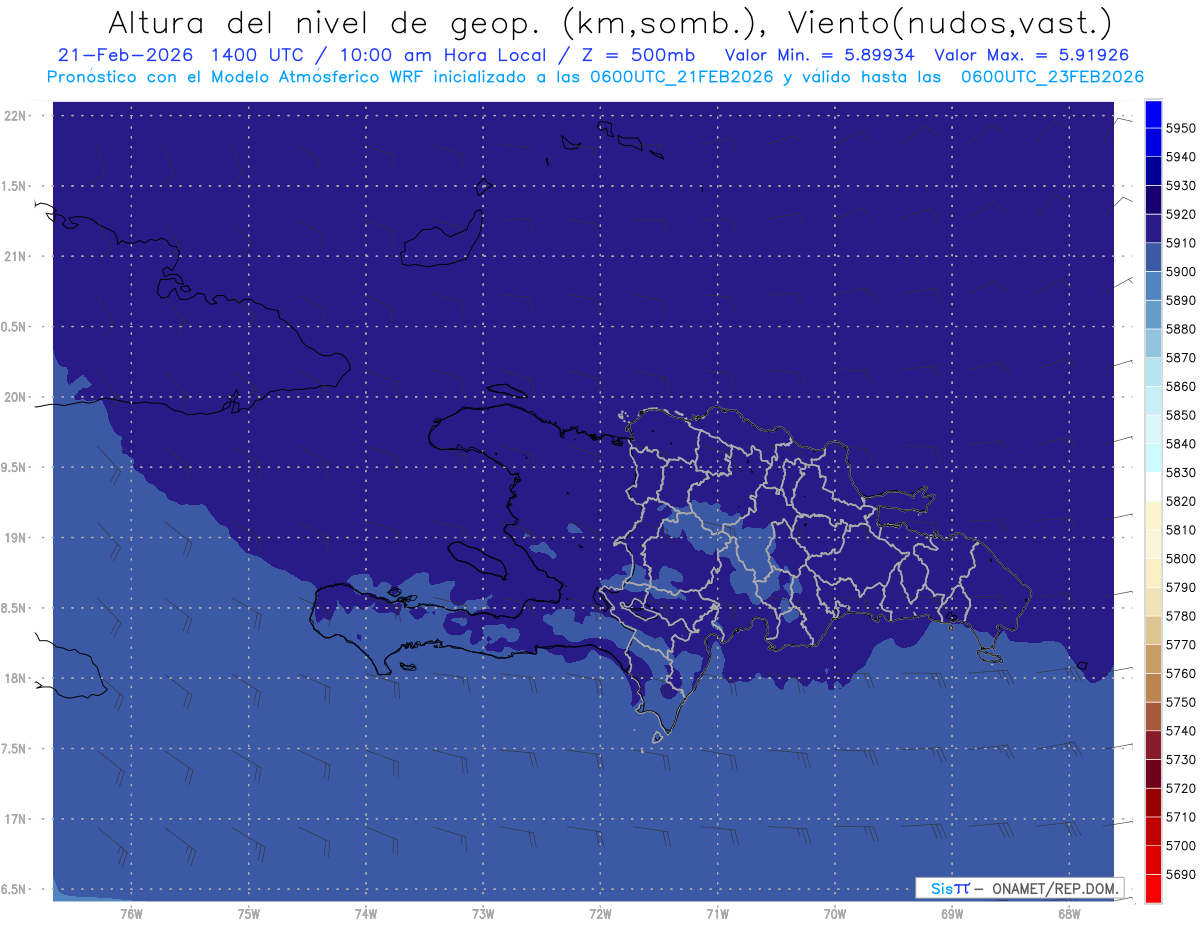Click the '5880' color bar value
Screen dimensions: 1200x927
tap(1181, 329)
